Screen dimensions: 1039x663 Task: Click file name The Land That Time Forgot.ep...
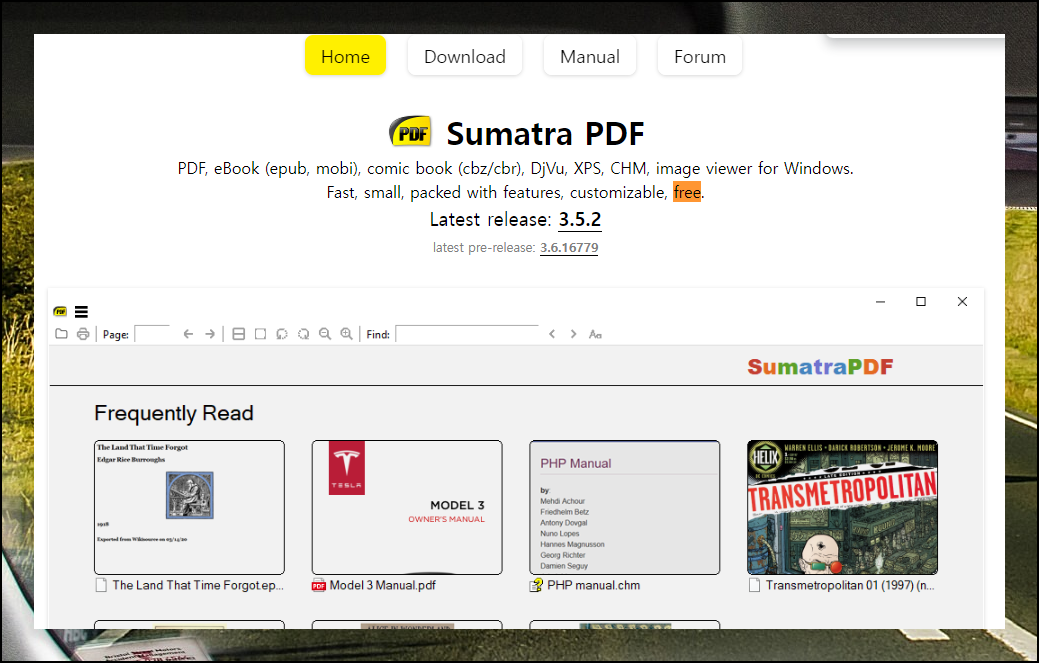click(198, 586)
